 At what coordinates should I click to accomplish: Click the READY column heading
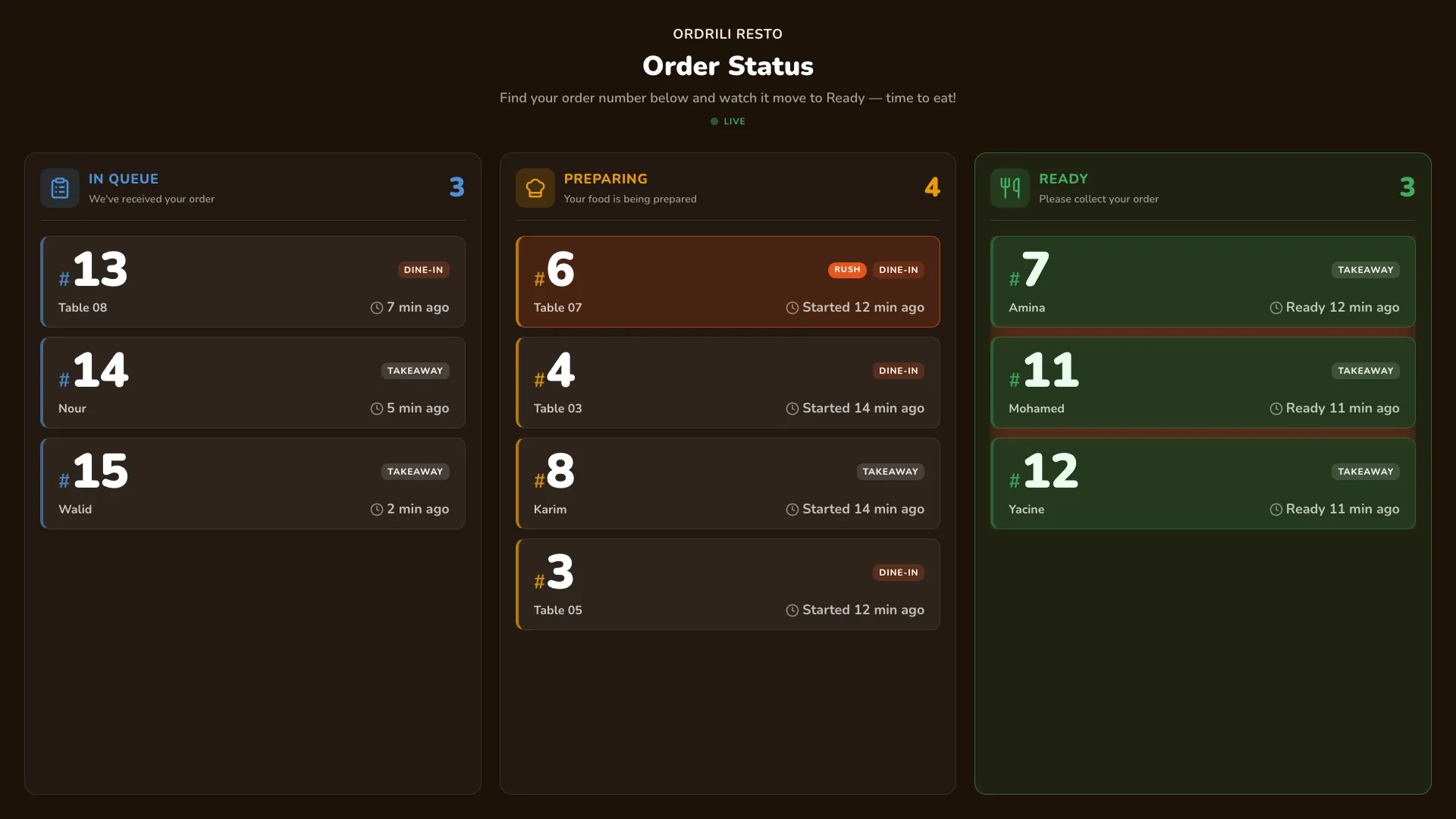(x=1063, y=179)
